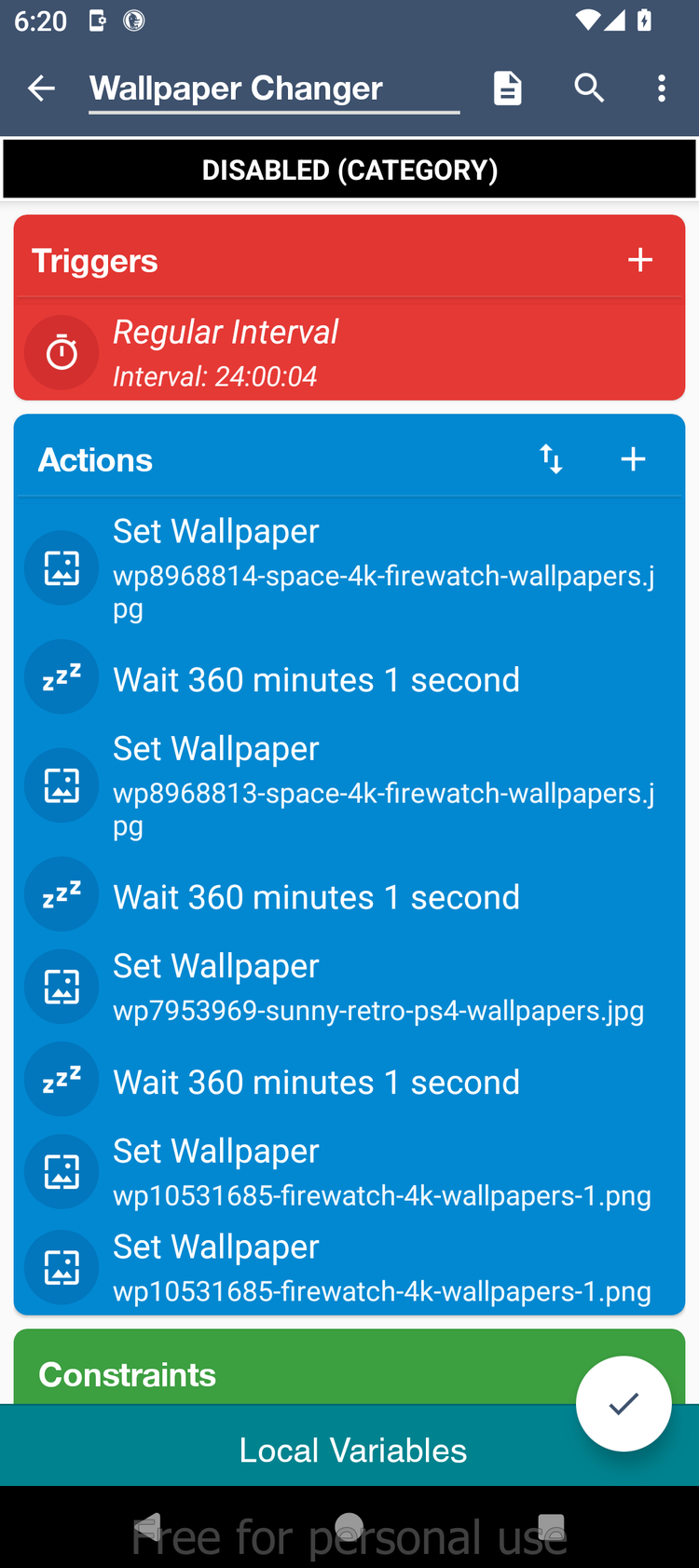
Task: Confirm macro with checkmark floating button
Action: (x=623, y=1403)
